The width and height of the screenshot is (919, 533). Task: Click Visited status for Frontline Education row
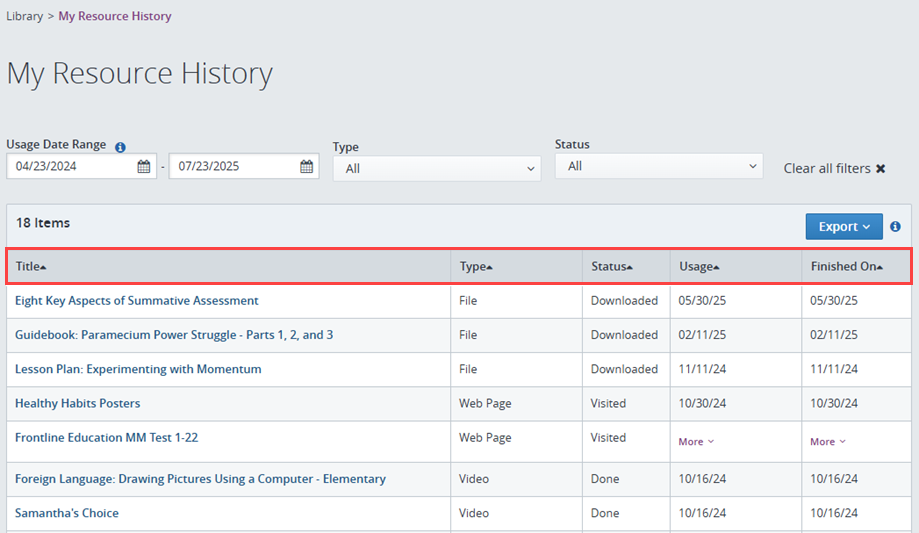click(608, 437)
